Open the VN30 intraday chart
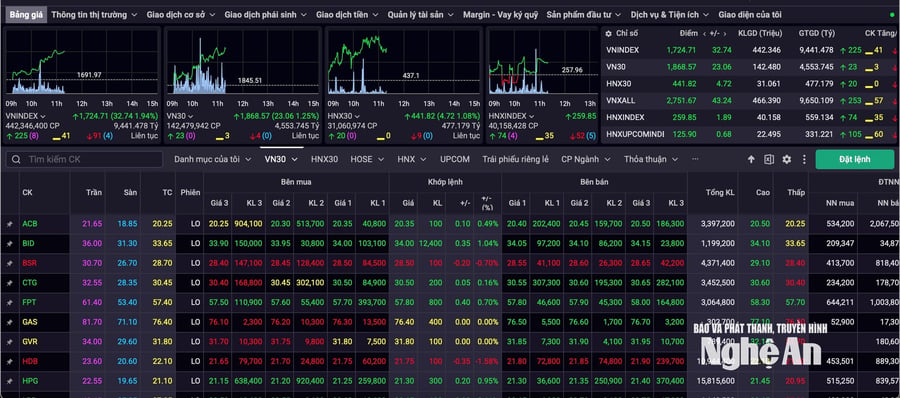 coord(242,62)
